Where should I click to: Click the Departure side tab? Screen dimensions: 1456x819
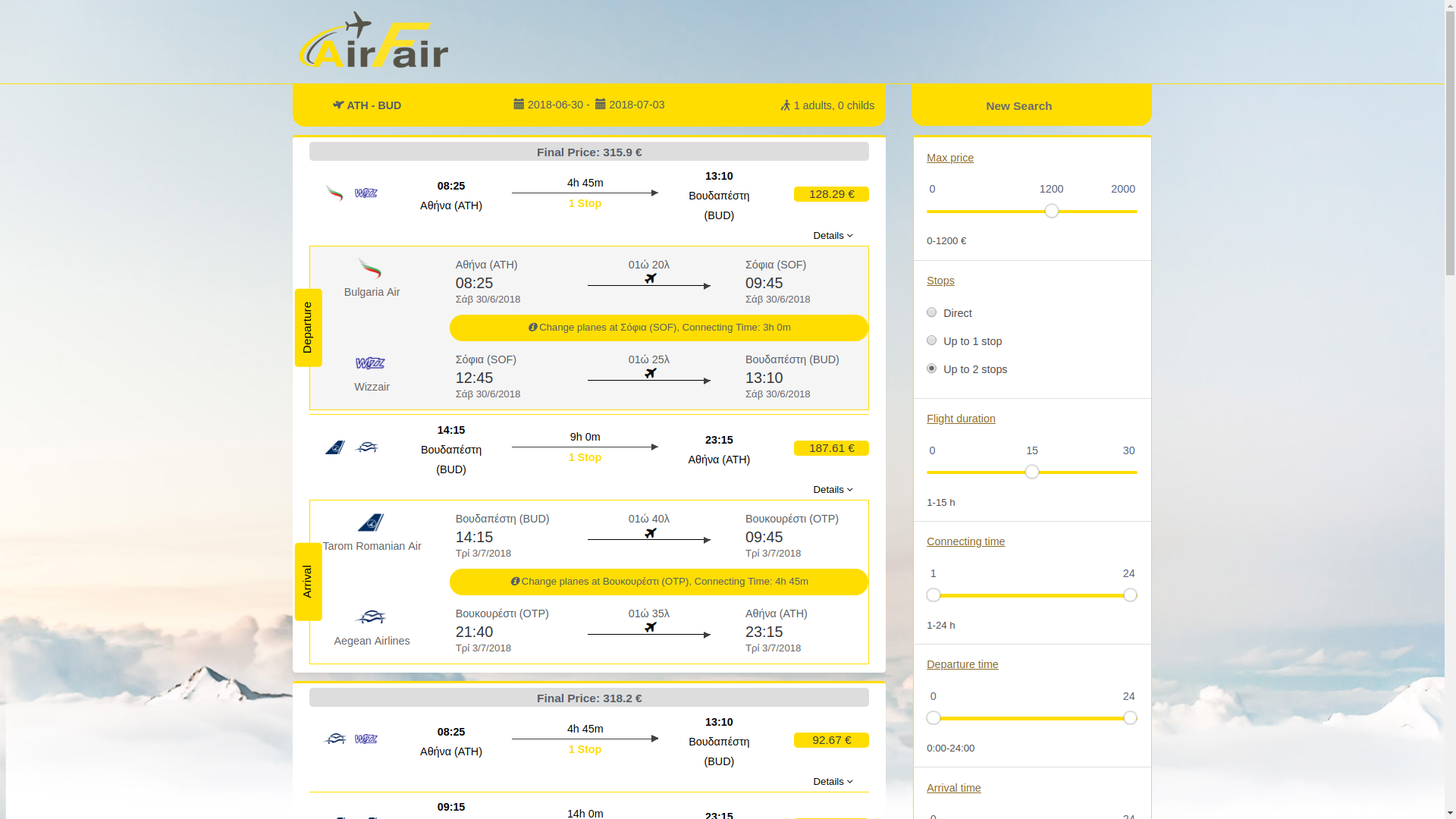(308, 327)
